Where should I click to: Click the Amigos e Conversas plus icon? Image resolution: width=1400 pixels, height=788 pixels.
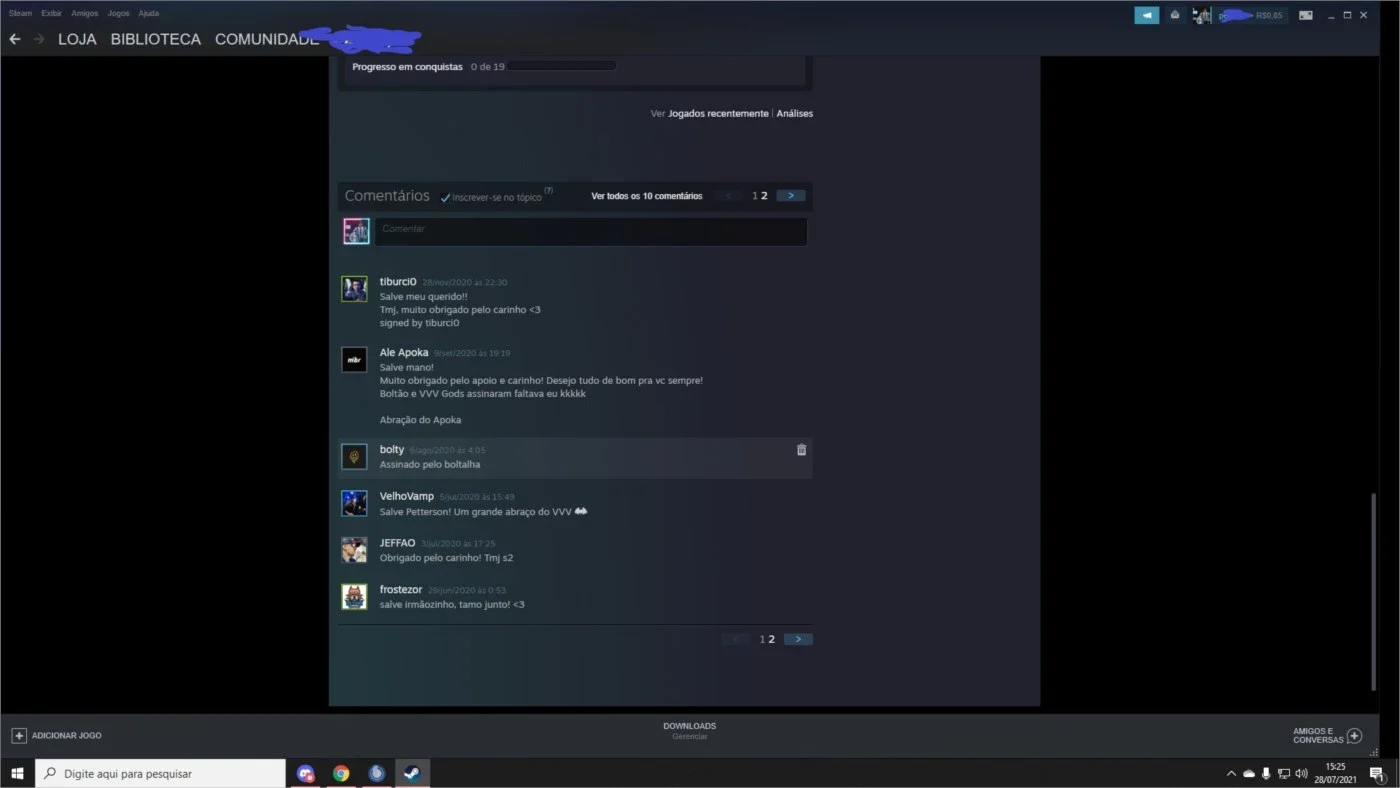pos(1354,735)
